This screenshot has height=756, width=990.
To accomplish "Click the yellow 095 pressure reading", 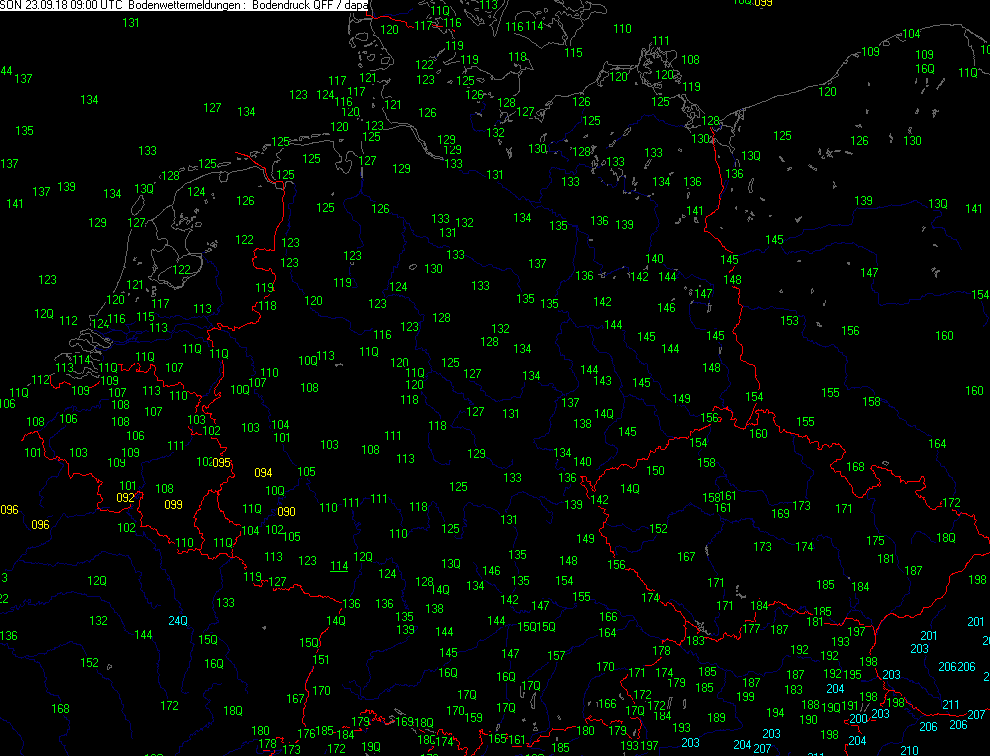I will 222,463.
